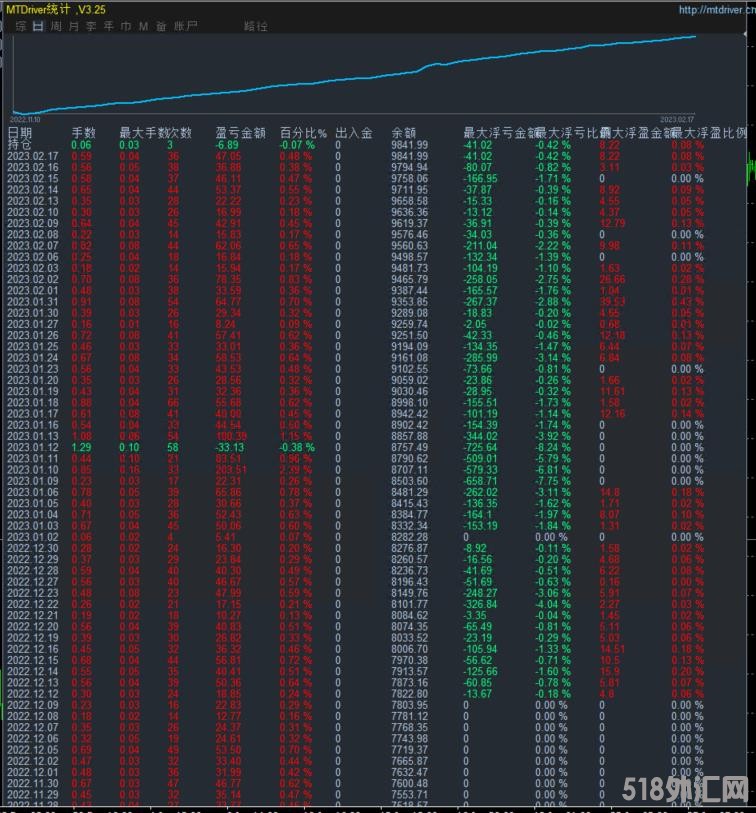This screenshot has width=756, height=813.
Task: Select the M tab in the toolbar
Action: click(x=143, y=26)
